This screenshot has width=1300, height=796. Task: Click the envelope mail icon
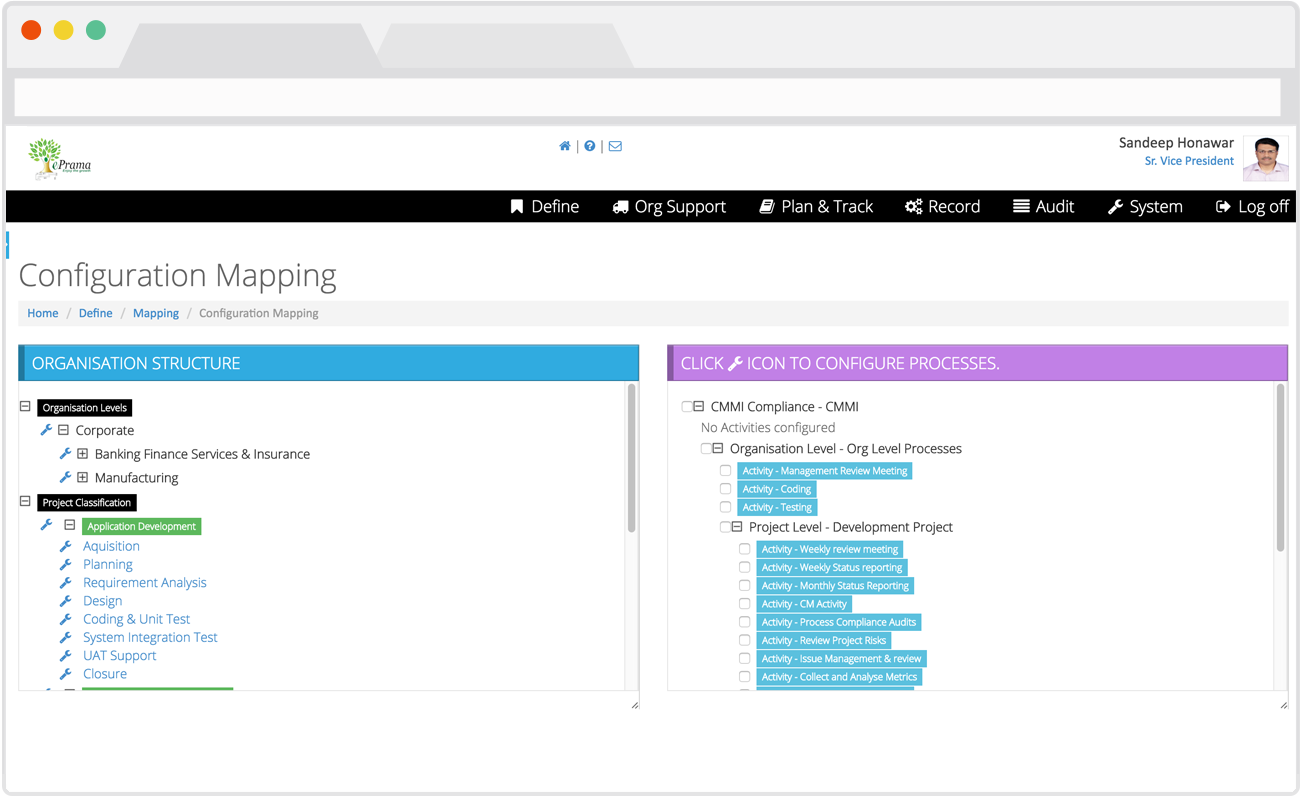click(615, 146)
